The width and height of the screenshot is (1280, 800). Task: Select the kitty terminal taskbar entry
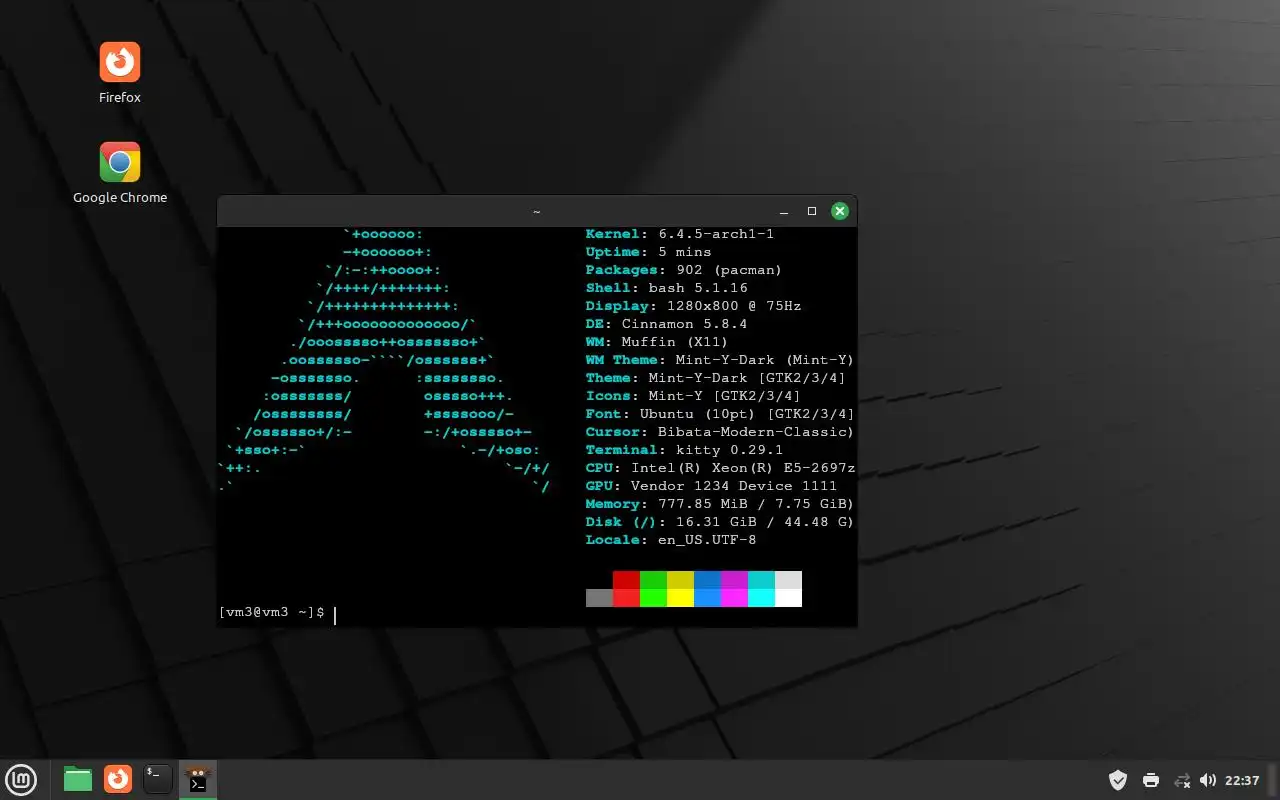(x=198, y=779)
